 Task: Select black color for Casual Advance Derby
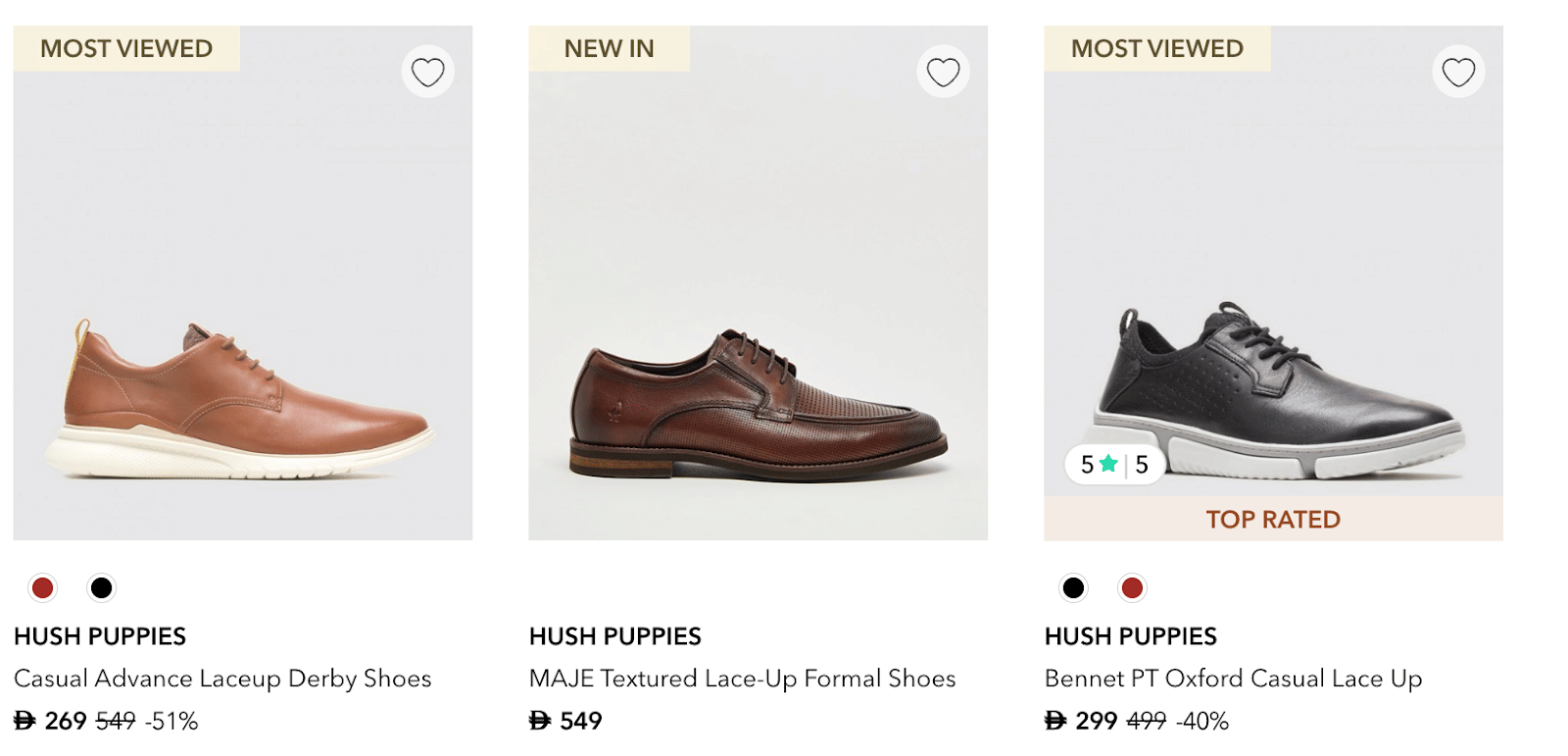click(x=101, y=587)
